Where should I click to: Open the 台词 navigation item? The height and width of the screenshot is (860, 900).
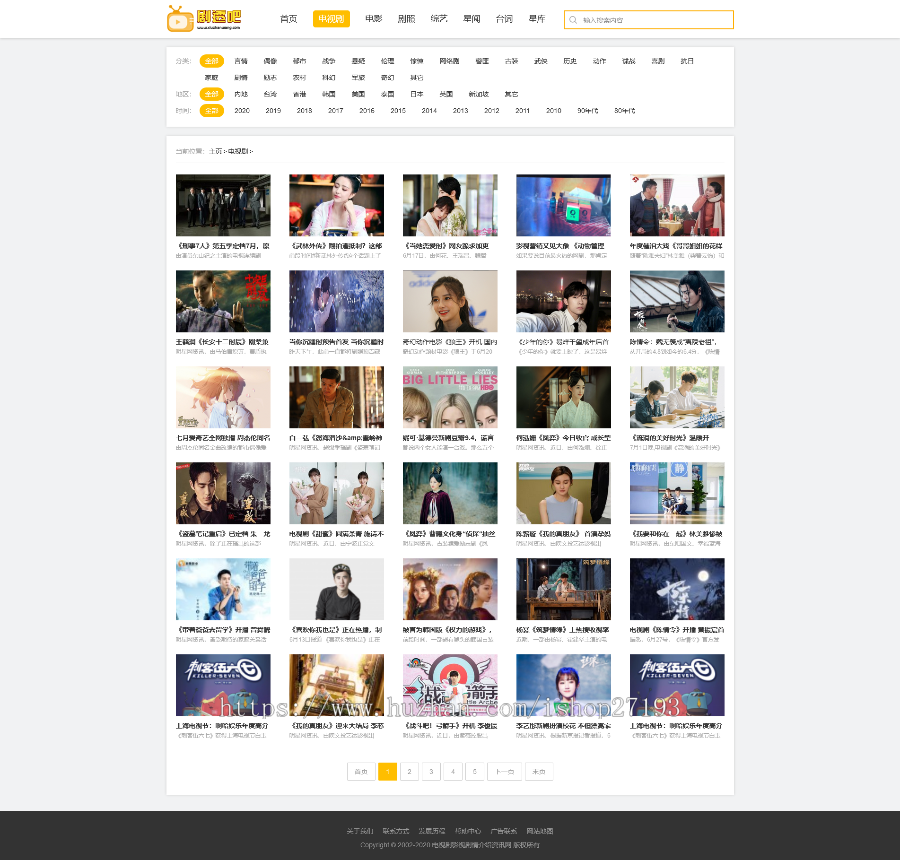coord(504,19)
